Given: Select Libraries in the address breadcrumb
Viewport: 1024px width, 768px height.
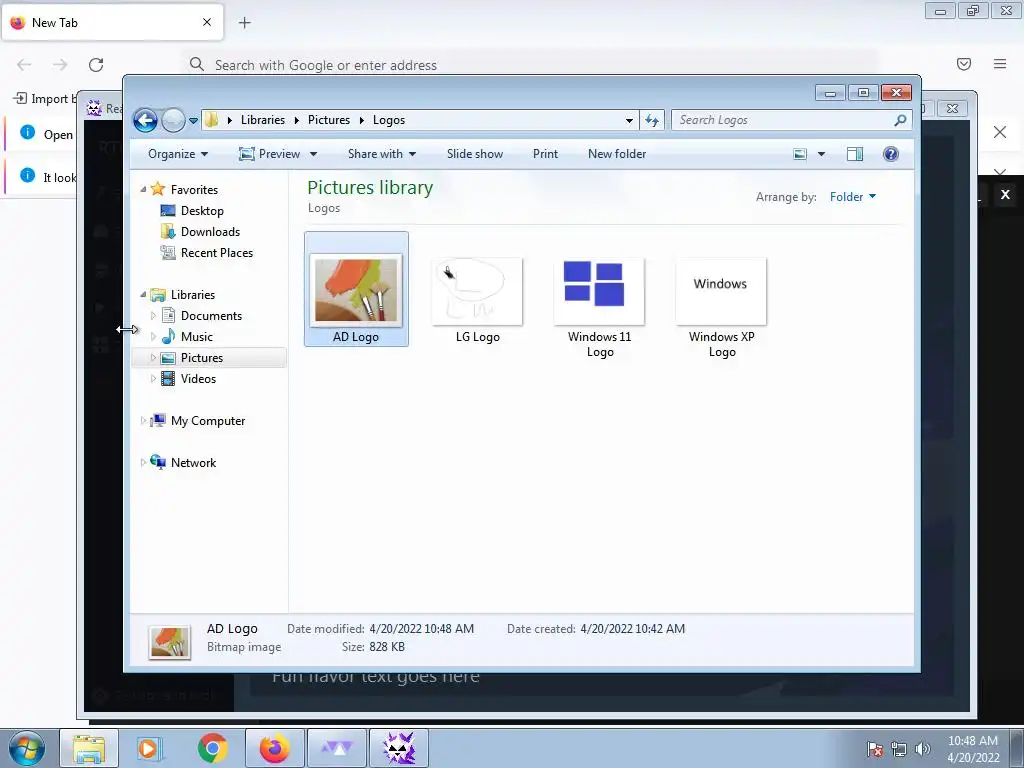Looking at the screenshot, I should coord(263,120).
